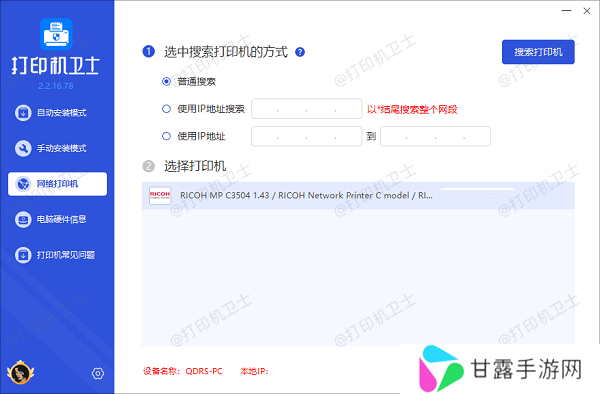
Task: Click the 选中搜索打印机的方式 heading
Action: coord(226,52)
